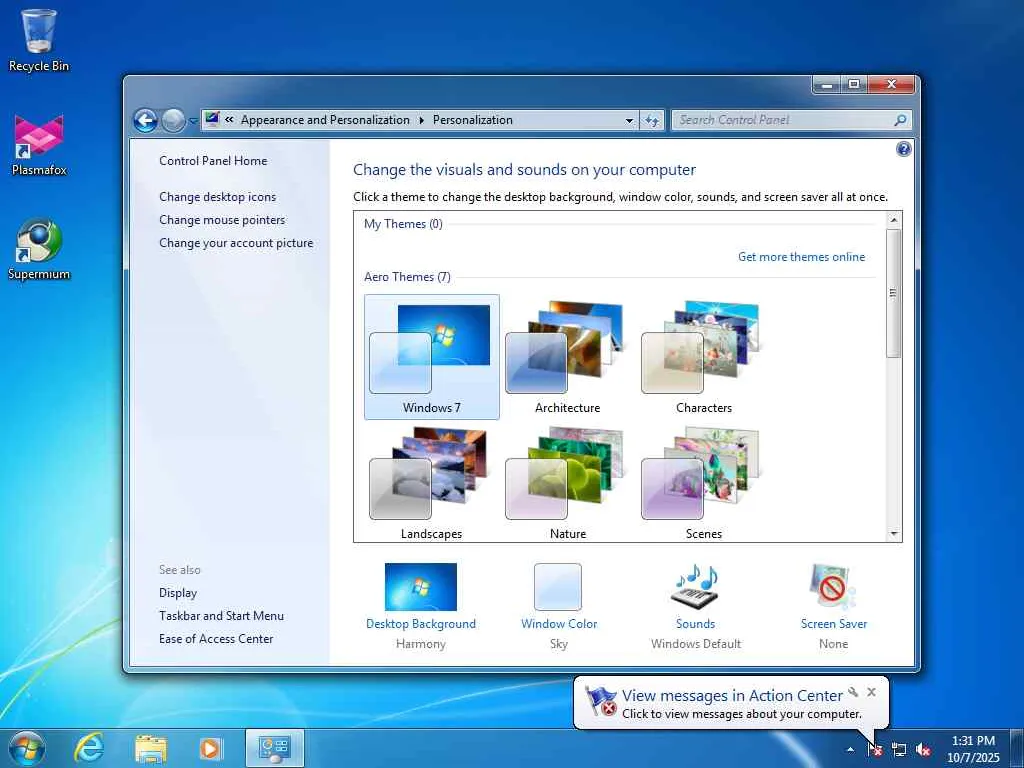Viewport: 1024px width, 768px height.
Task: Go back with the blue Back arrow
Action: [146, 120]
